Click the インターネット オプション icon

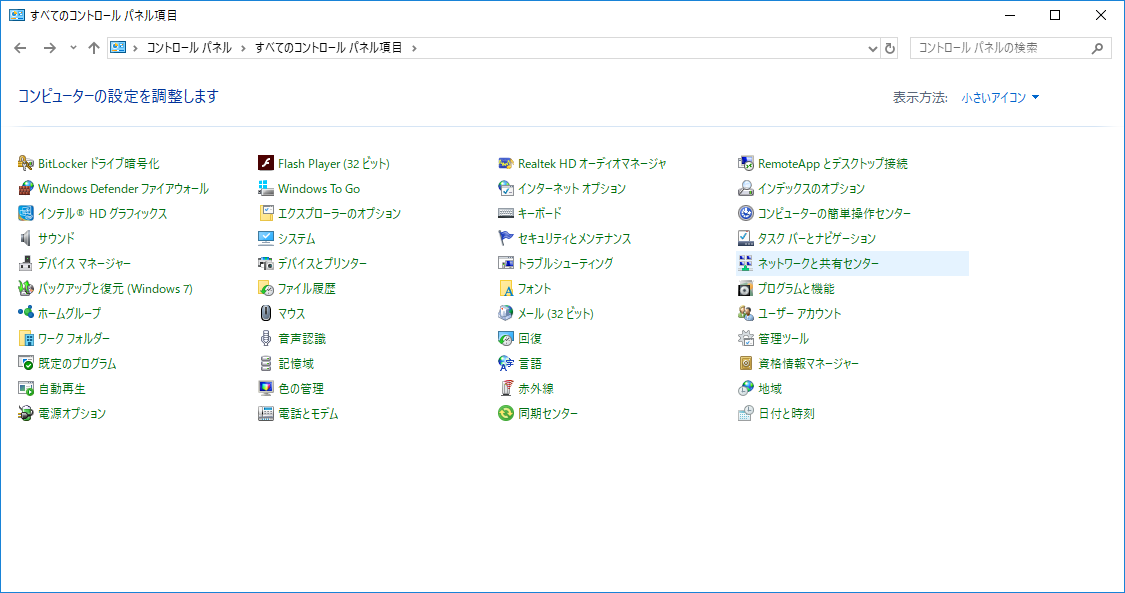point(507,189)
